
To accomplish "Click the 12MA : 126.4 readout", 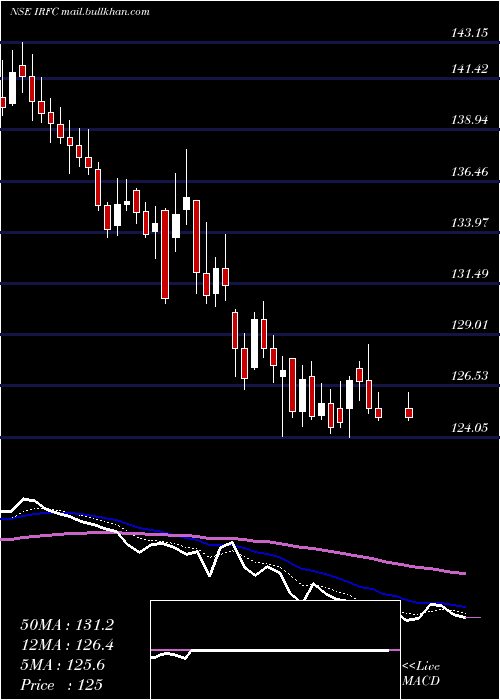I will point(67,645).
